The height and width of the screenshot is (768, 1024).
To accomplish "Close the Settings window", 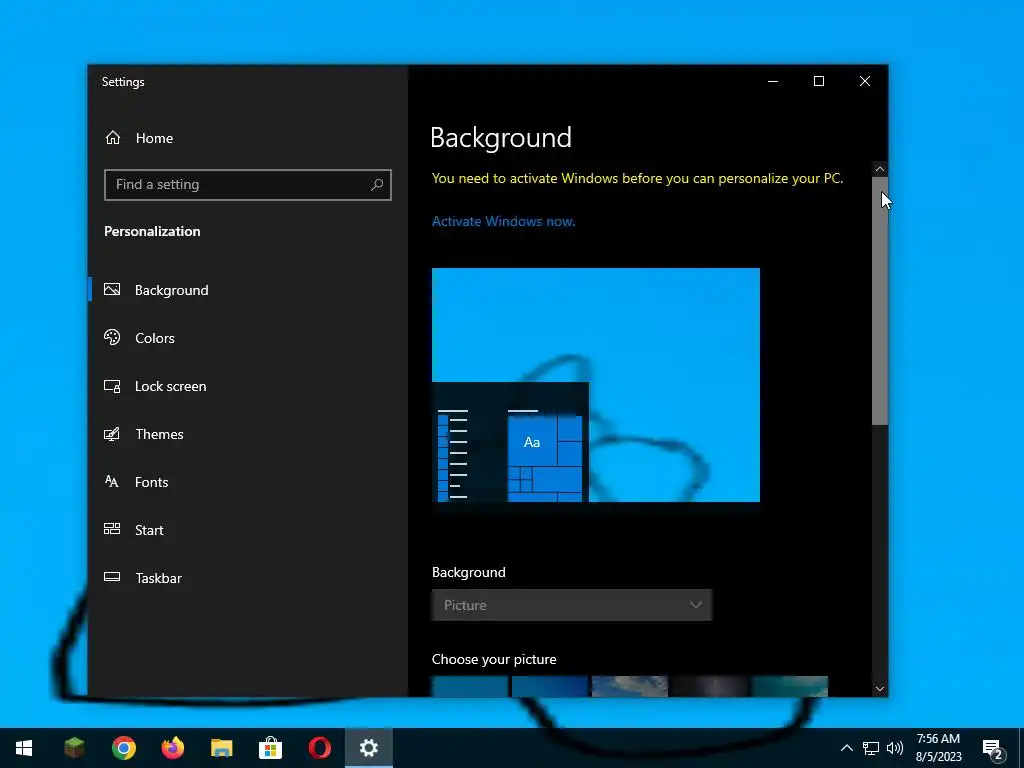I will (865, 82).
